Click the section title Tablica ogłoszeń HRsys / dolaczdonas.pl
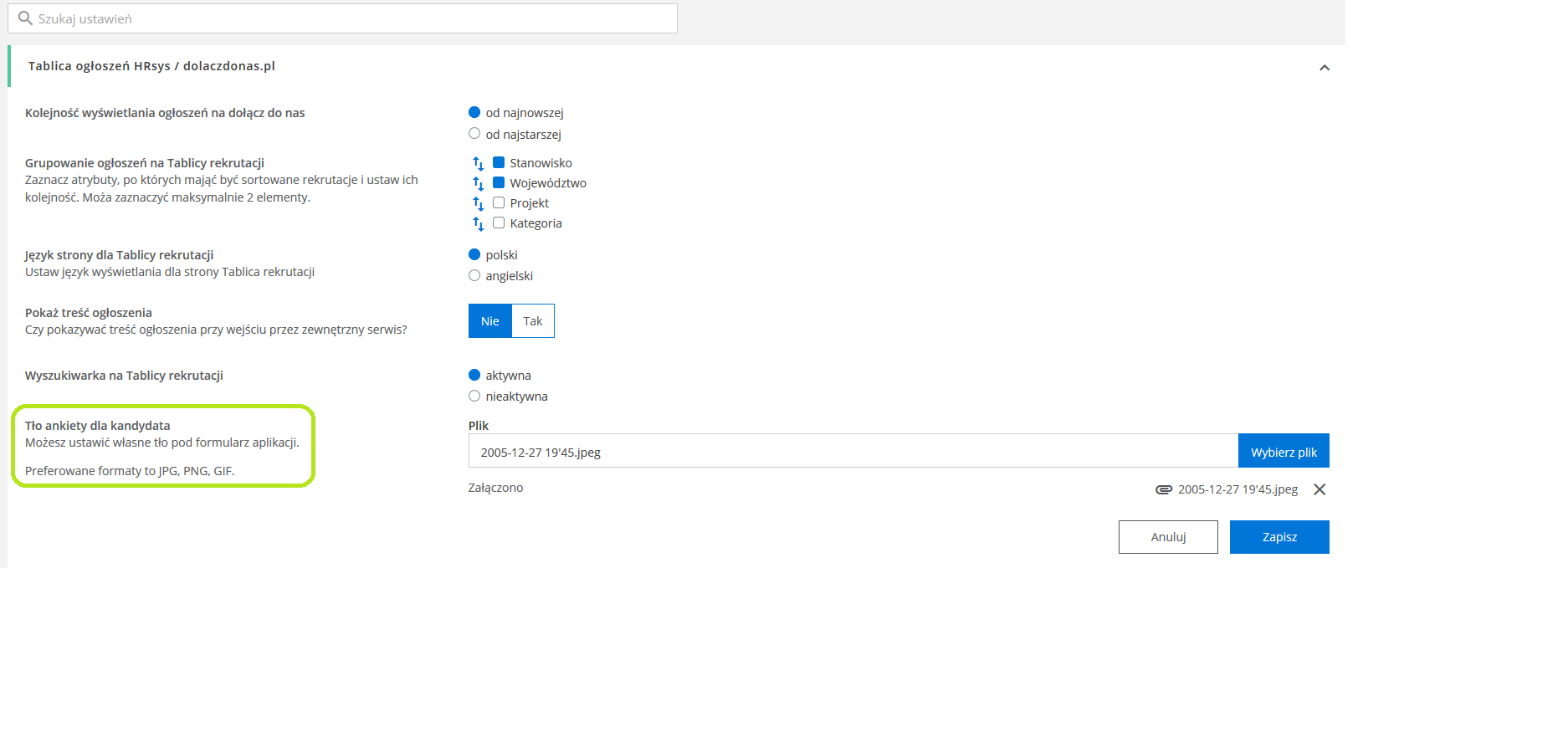The width and height of the screenshot is (1568, 737). pos(151,66)
